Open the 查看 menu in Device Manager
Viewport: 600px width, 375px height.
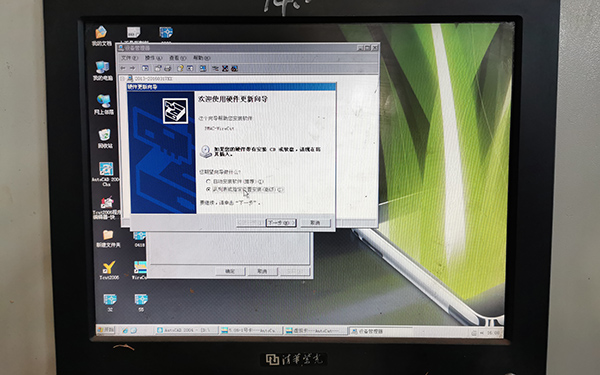click(178, 58)
